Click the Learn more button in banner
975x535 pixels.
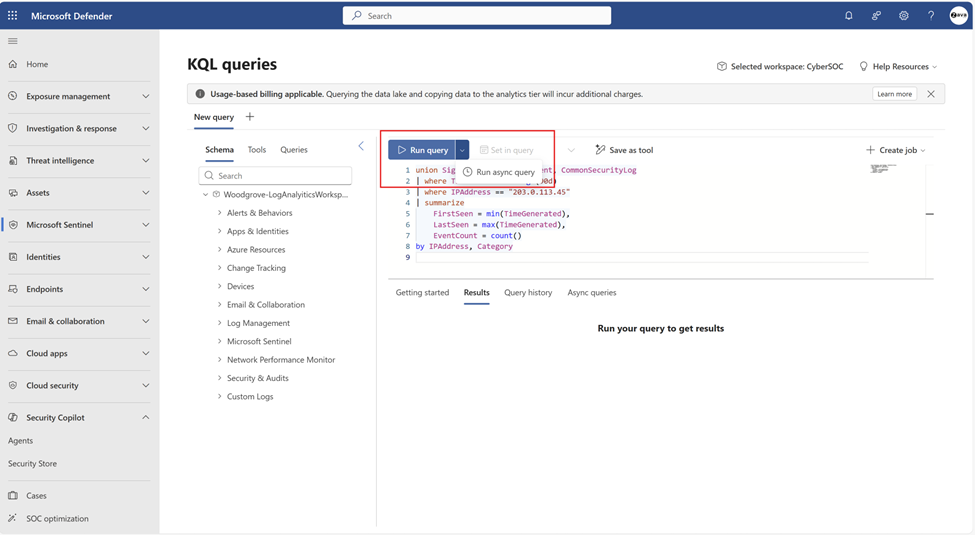tap(894, 94)
